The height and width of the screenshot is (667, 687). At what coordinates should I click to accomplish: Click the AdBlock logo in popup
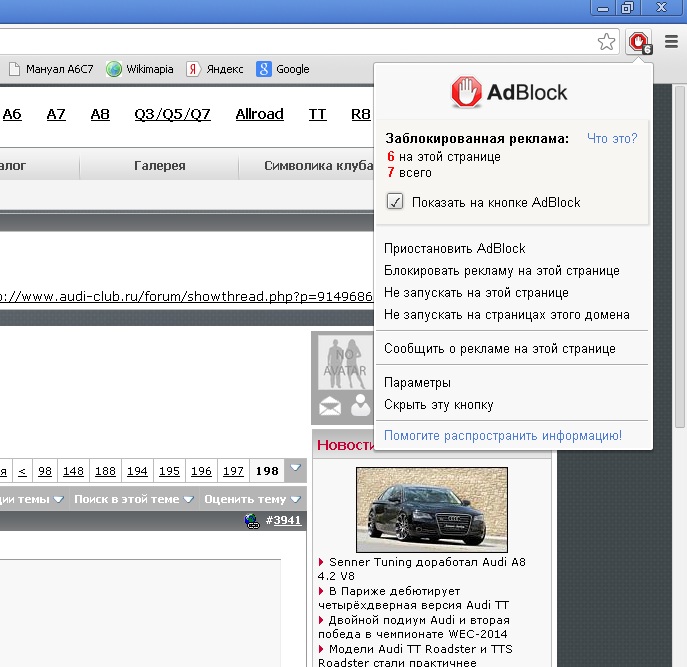[x=510, y=92]
